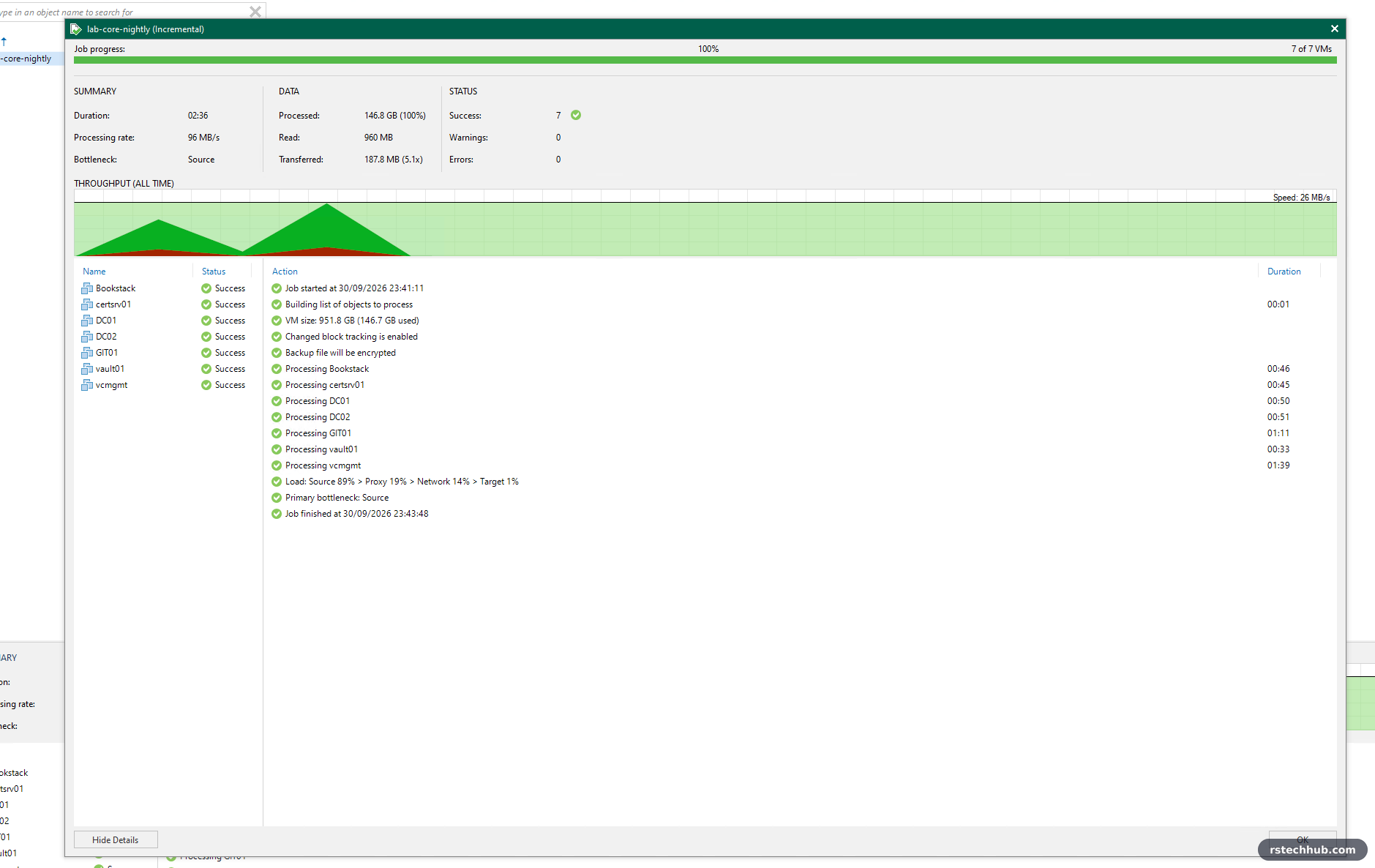Click the Success status icon for vcmgmt
This screenshot has width=1375, height=868.
(x=206, y=385)
